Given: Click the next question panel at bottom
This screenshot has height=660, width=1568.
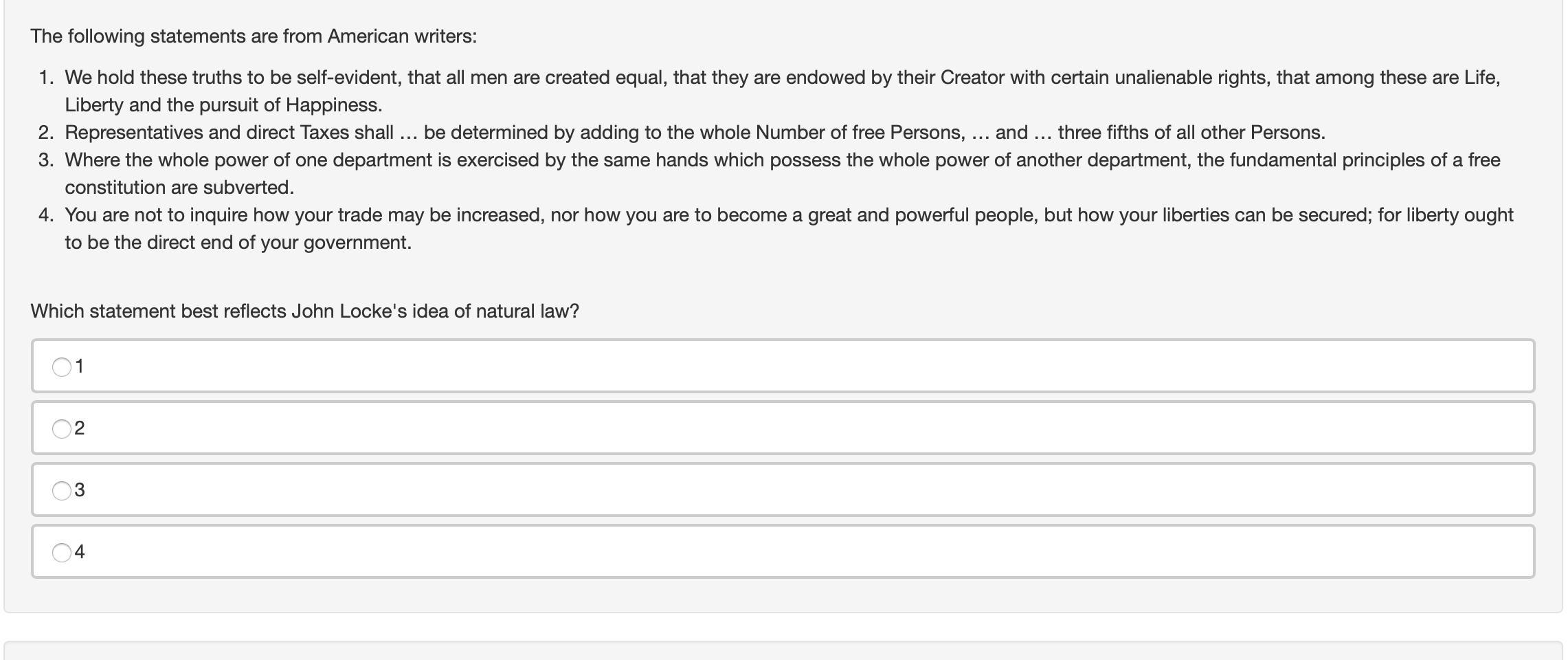Looking at the screenshot, I should pos(783,650).
